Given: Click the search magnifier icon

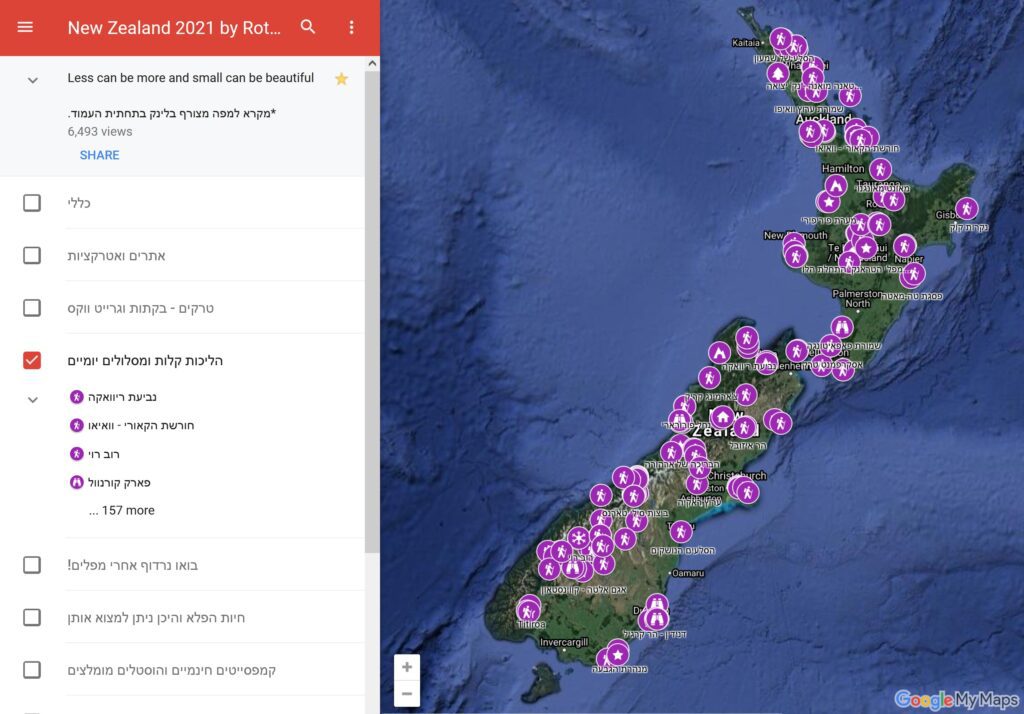Looking at the screenshot, I should pyautogui.click(x=308, y=27).
